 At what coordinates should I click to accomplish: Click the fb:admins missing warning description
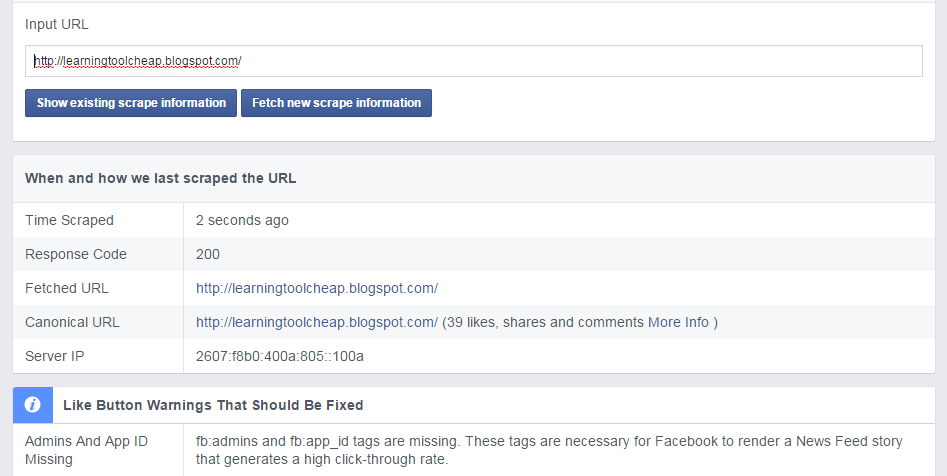(549, 450)
